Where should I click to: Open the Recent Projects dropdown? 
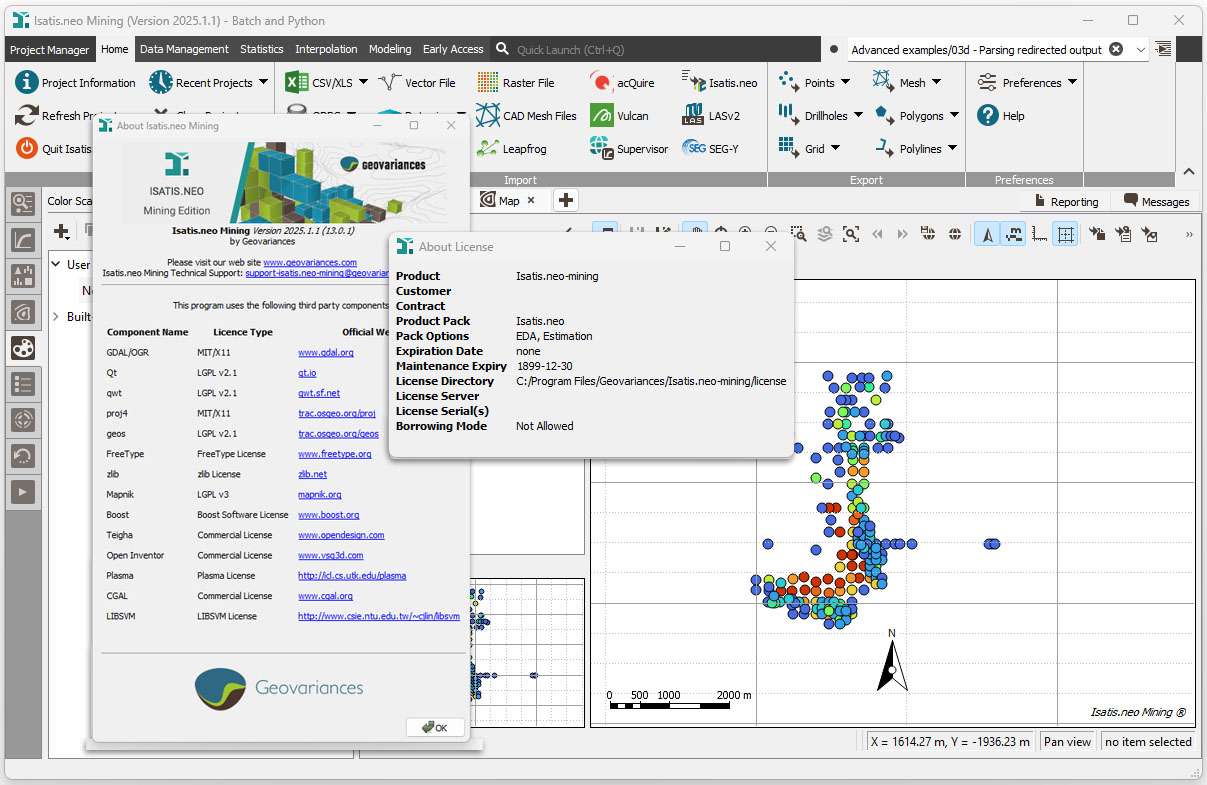[x=263, y=83]
